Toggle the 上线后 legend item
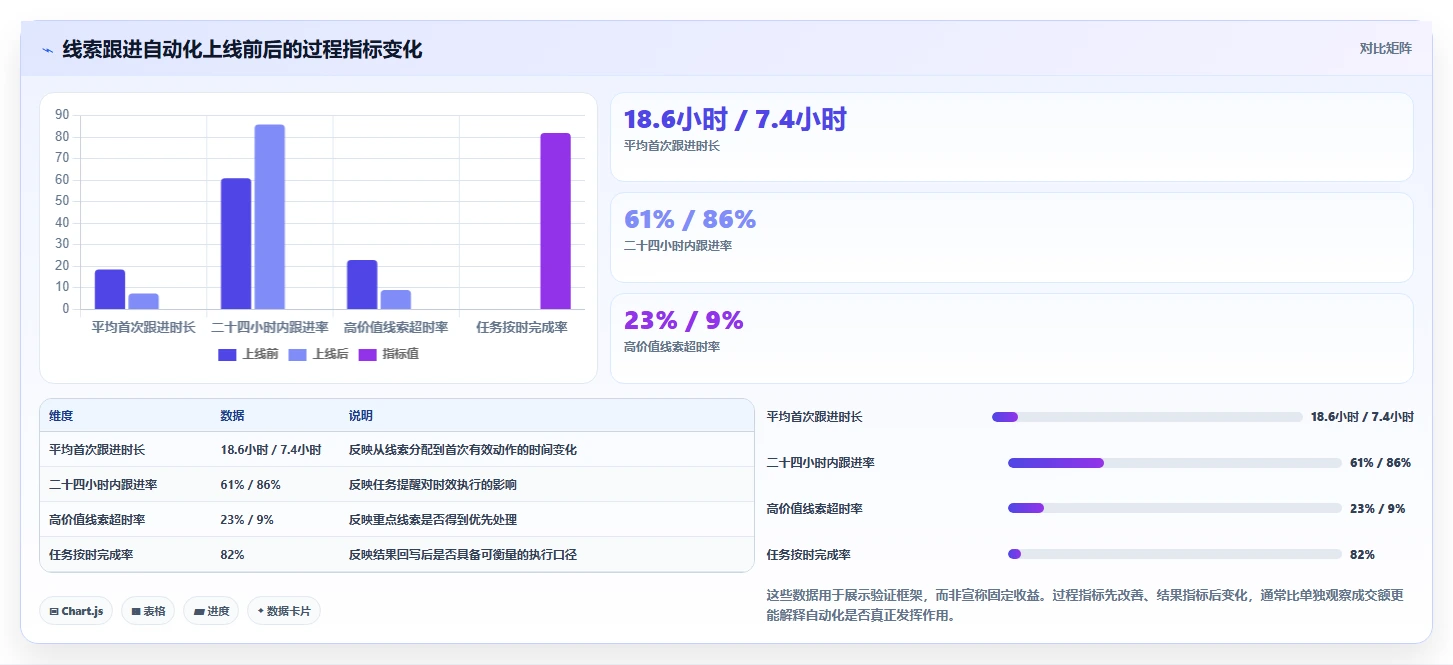The image size is (1453, 665). tap(318, 354)
